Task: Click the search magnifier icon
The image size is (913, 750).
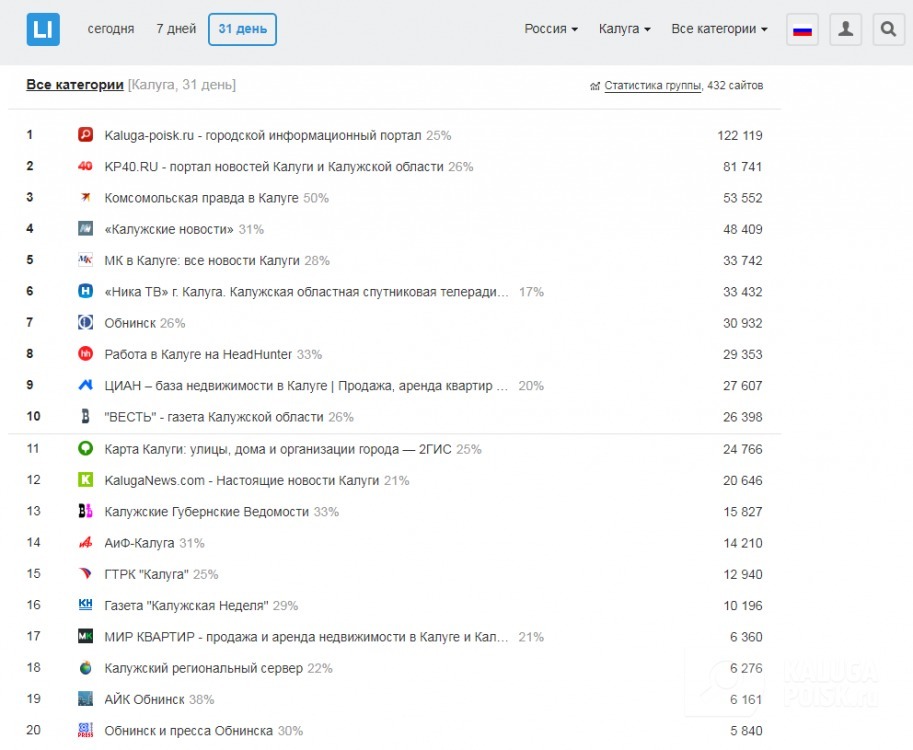Action: tap(889, 29)
